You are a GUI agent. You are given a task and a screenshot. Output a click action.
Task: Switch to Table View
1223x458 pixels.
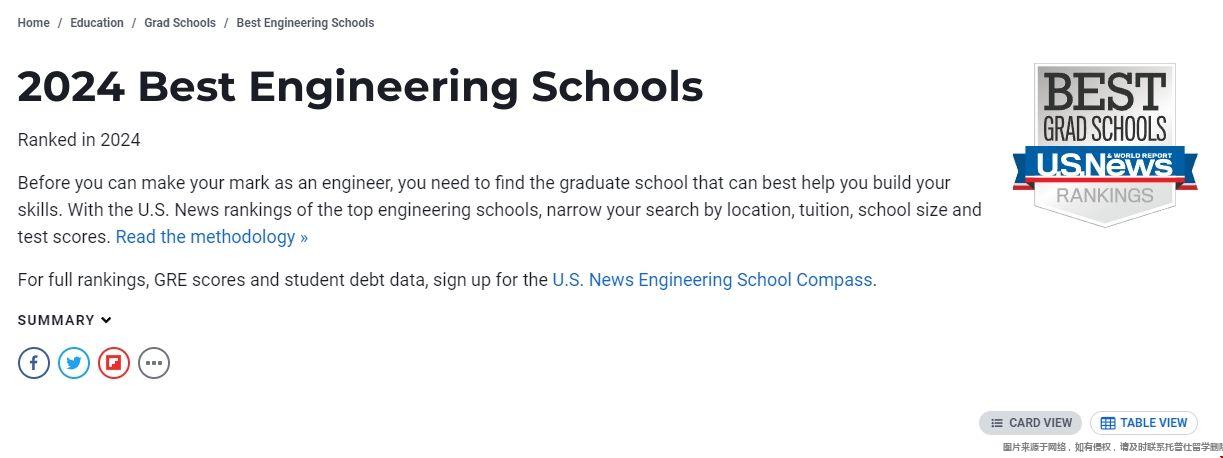(x=1144, y=423)
